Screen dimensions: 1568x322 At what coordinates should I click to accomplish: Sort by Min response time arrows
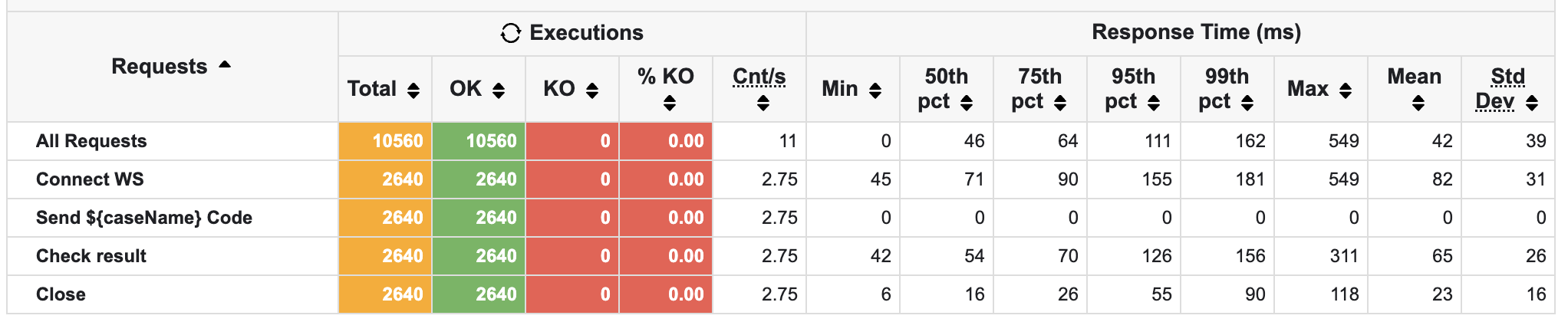tap(875, 90)
